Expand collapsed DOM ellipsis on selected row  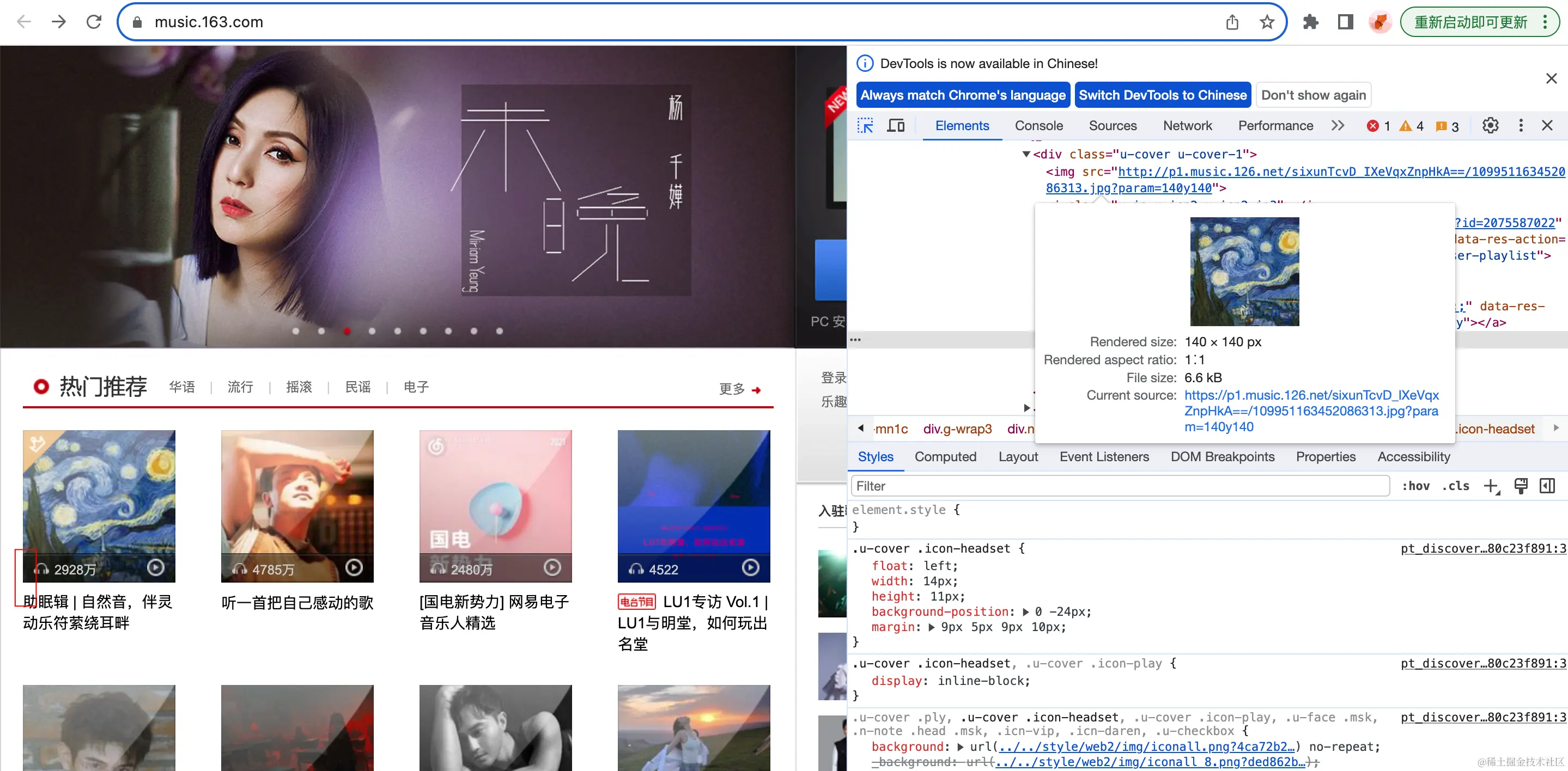coord(855,340)
